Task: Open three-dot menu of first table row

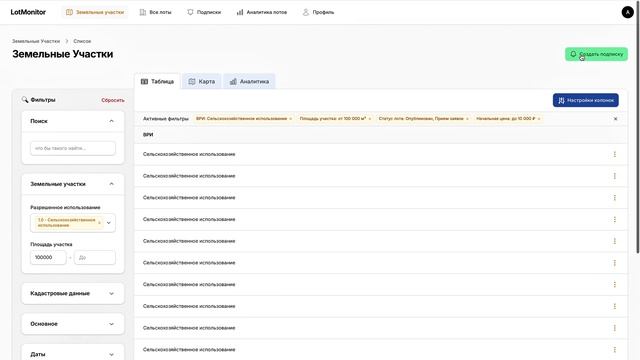Action: click(615, 154)
